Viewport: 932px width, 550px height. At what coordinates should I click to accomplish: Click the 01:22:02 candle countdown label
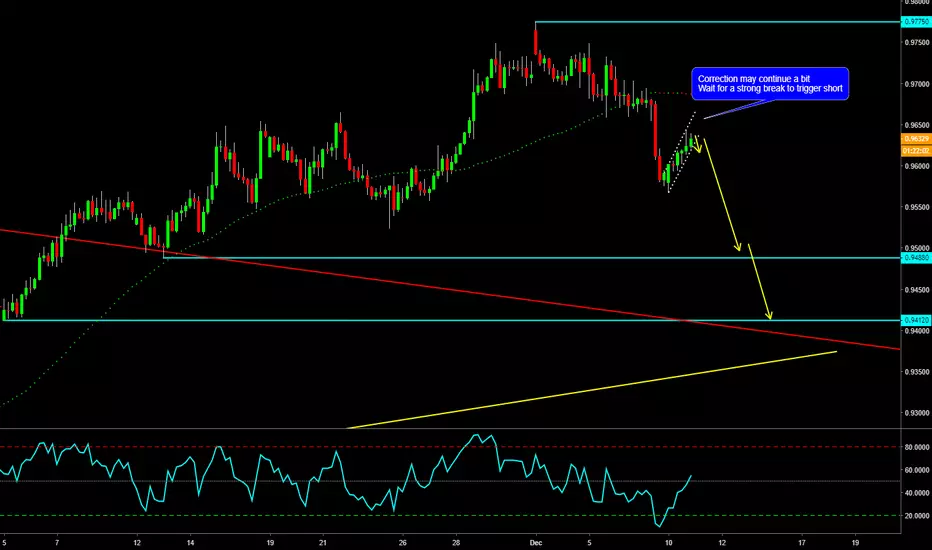pos(916,151)
